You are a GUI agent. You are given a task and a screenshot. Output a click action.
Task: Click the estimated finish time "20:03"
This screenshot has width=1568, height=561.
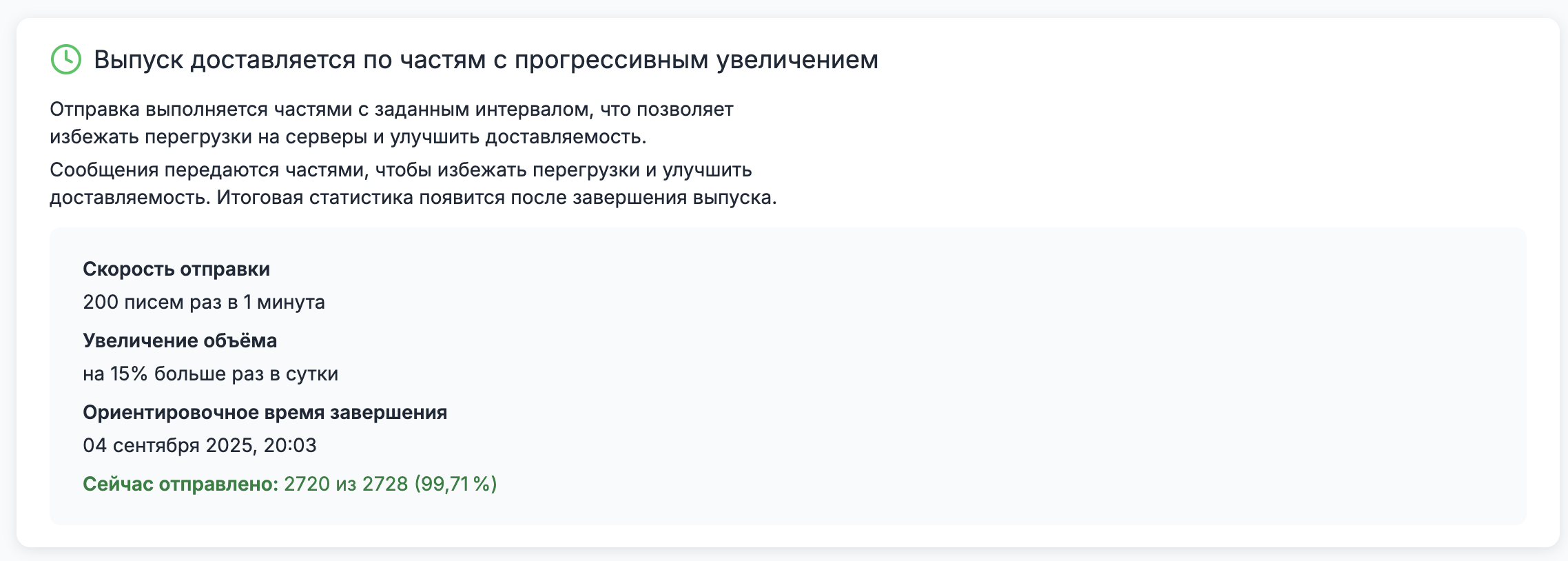[x=290, y=446]
